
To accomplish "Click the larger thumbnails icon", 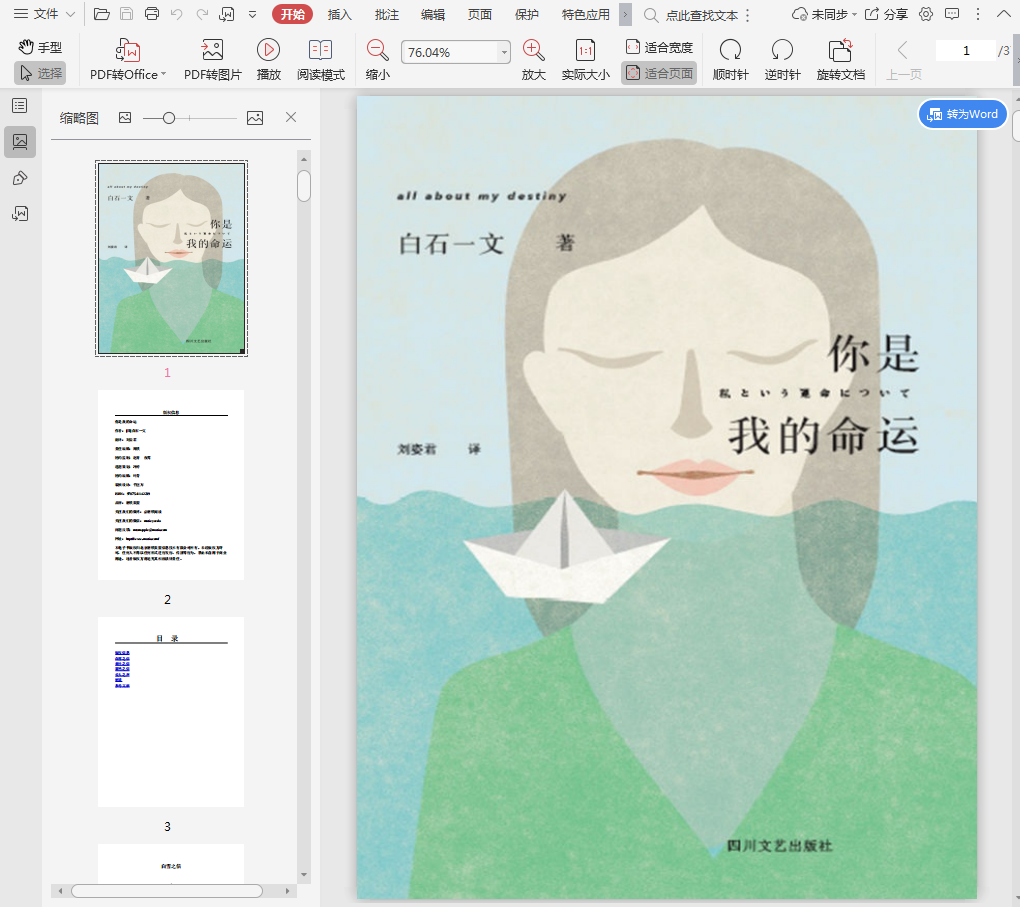I will pyautogui.click(x=255, y=118).
